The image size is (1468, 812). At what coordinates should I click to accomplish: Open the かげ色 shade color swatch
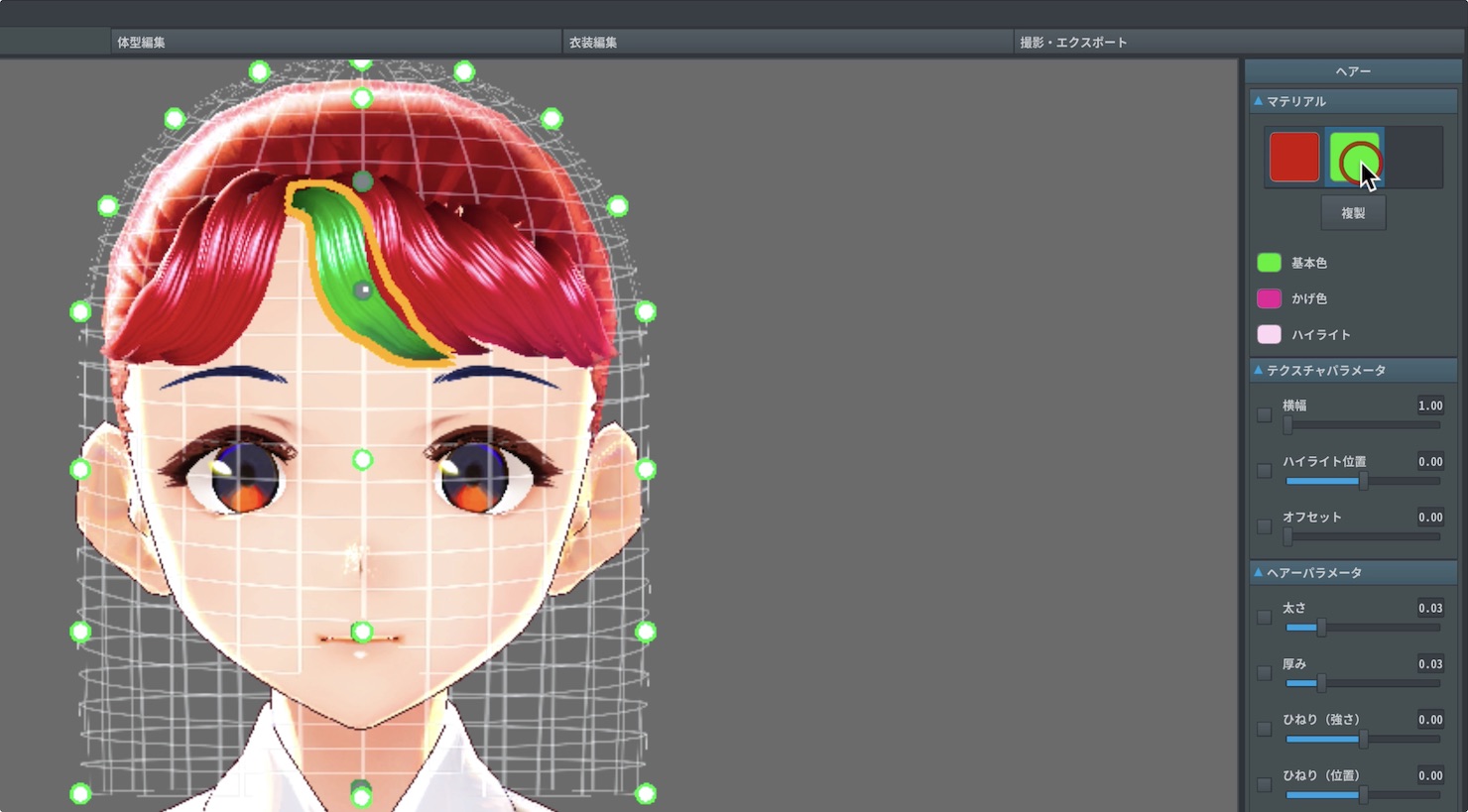1269,298
